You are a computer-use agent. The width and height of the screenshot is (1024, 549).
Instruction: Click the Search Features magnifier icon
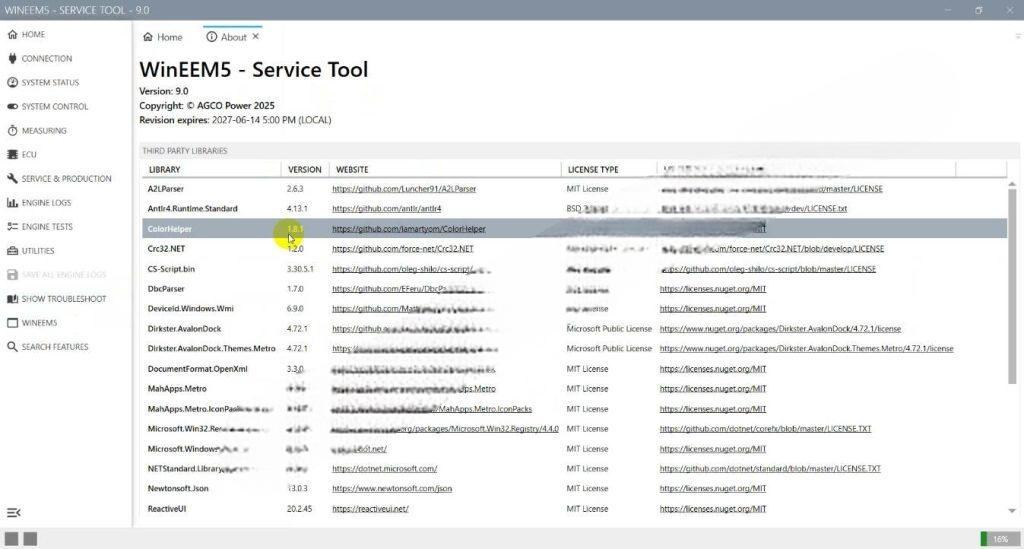point(12,347)
